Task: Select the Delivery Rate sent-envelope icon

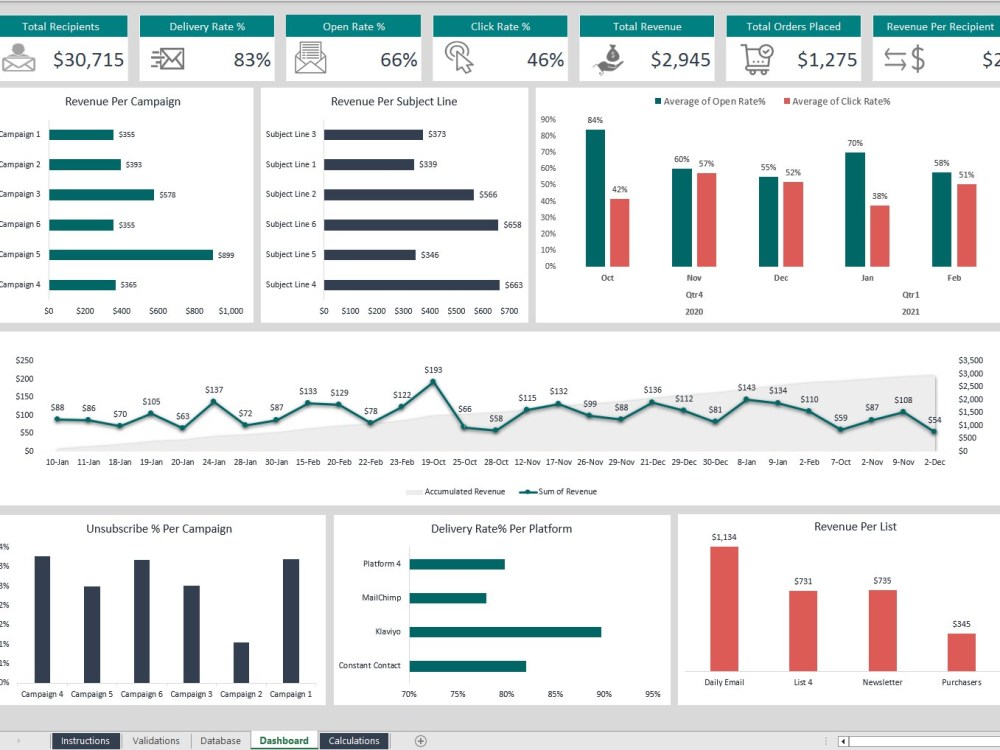Action: coord(168,58)
